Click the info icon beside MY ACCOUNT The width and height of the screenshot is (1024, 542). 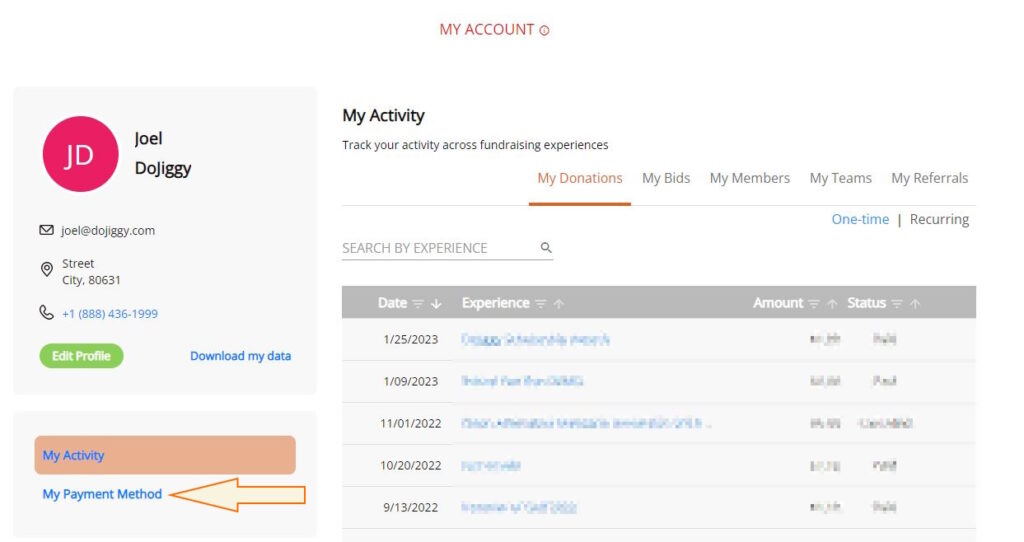(544, 31)
